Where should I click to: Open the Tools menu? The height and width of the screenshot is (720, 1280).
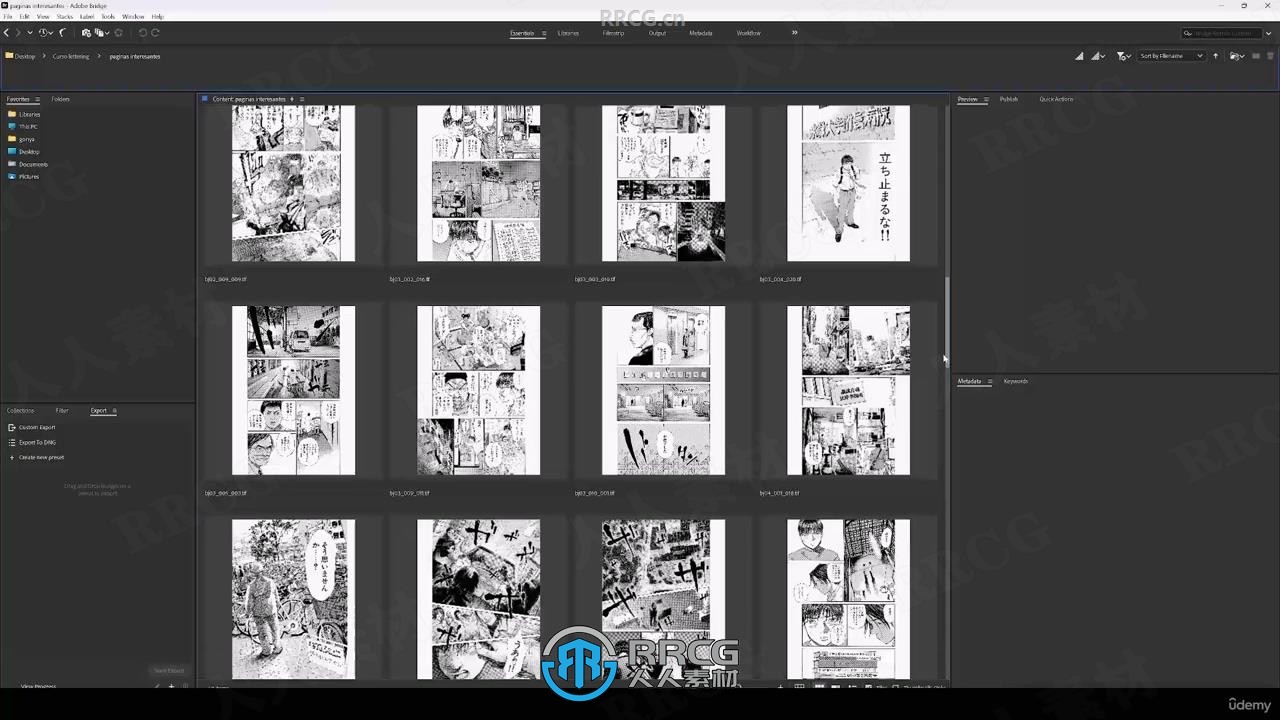108,17
